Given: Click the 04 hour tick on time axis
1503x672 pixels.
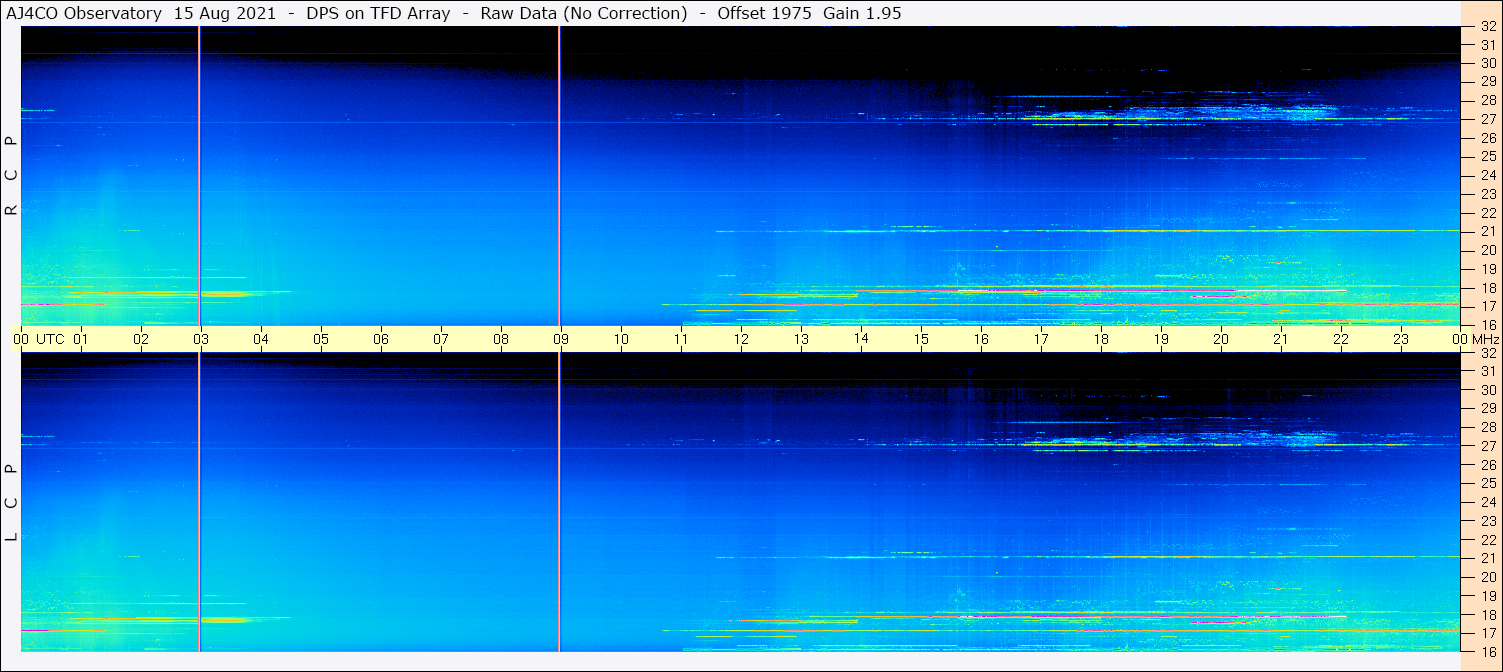Looking at the screenshot, I should tap(261, 339).
